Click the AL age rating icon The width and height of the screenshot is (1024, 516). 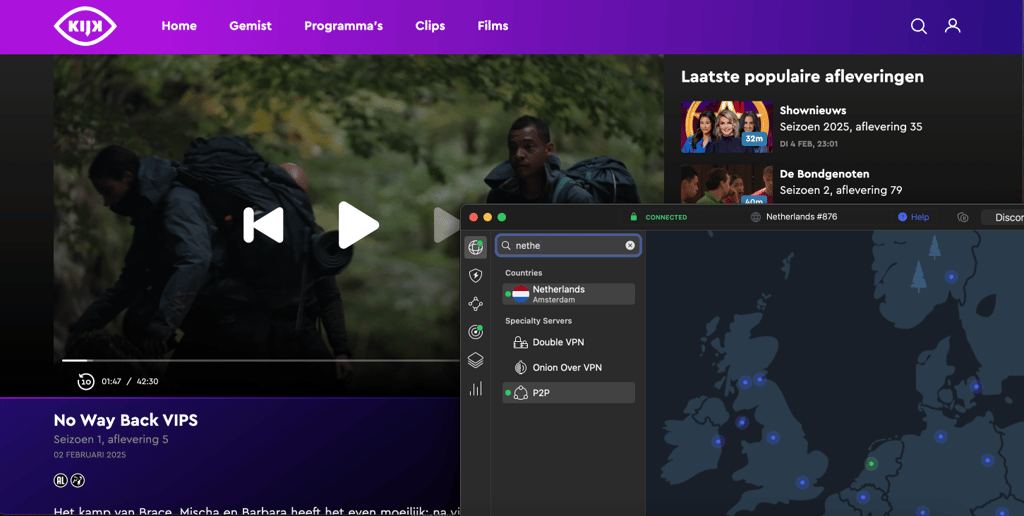[60, 481]
